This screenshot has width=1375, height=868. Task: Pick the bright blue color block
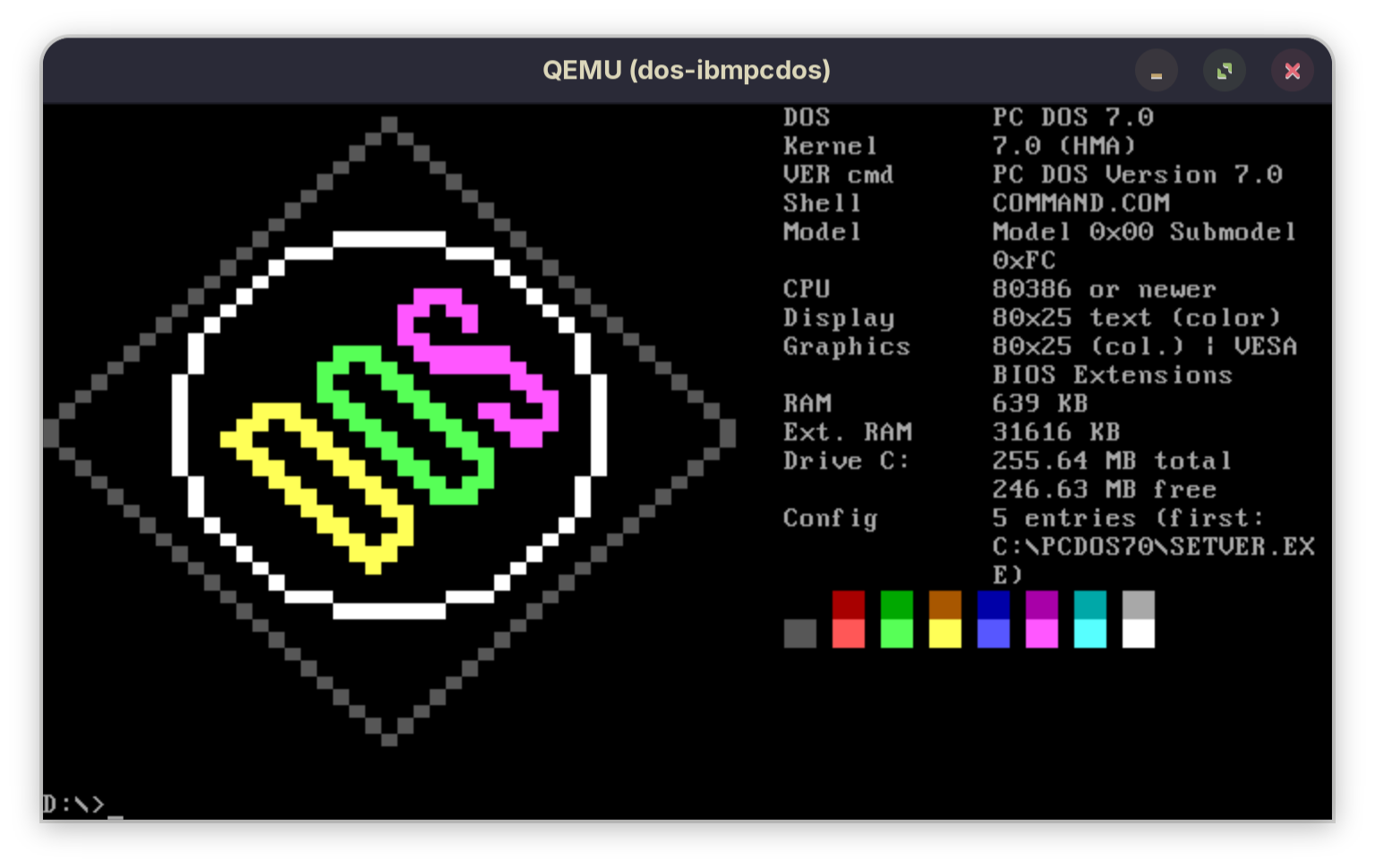coord(994,634)
